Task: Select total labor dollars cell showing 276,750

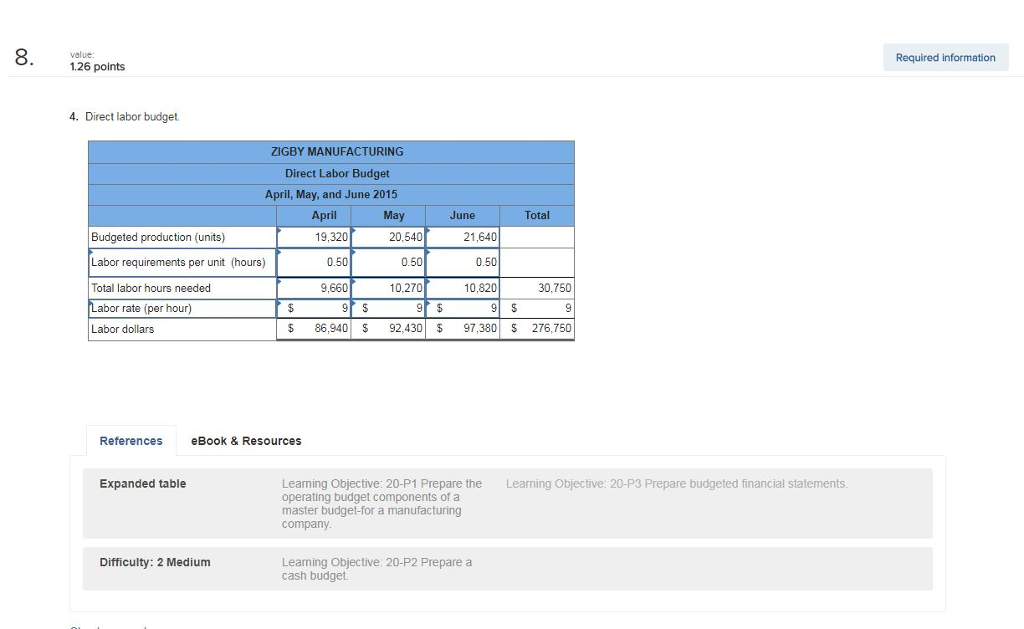Action: tap(537, 328)
